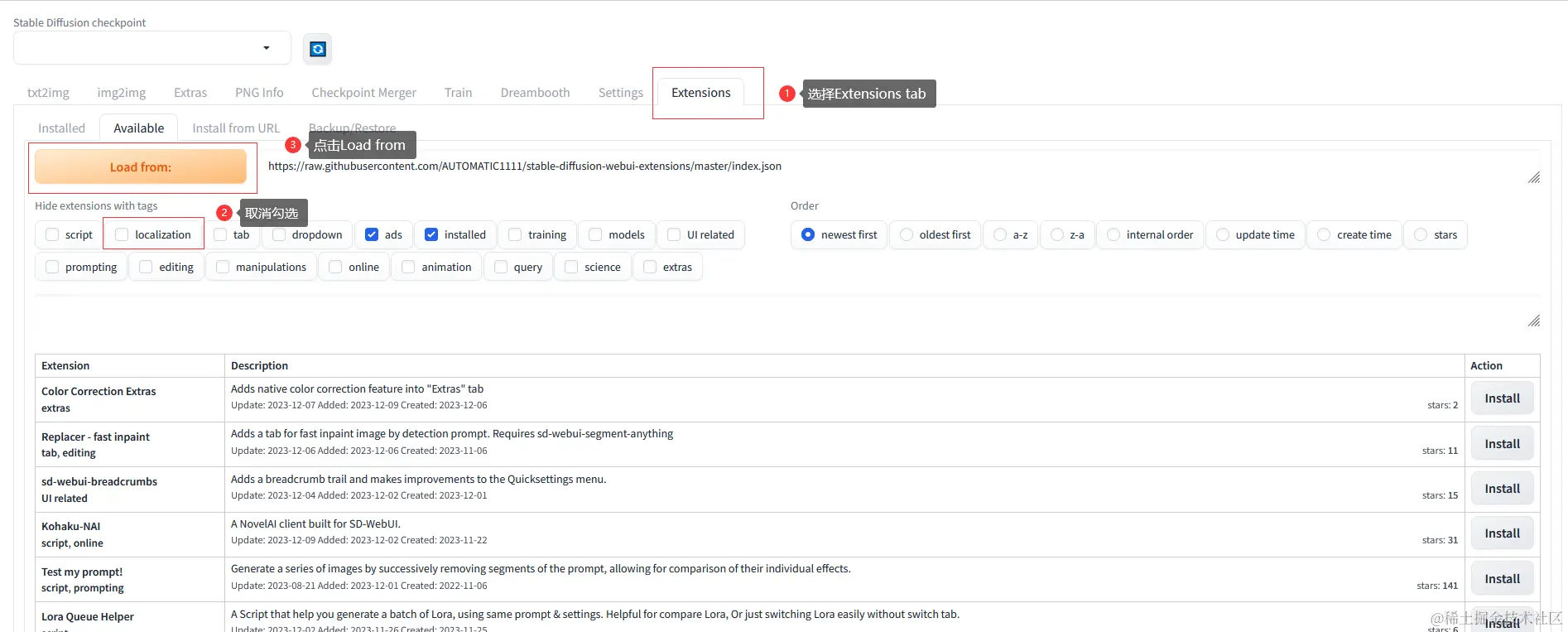Toggle the tab tag checkbox
The width and height of the screenshot is (1568, 632).
tap(220, 235)
